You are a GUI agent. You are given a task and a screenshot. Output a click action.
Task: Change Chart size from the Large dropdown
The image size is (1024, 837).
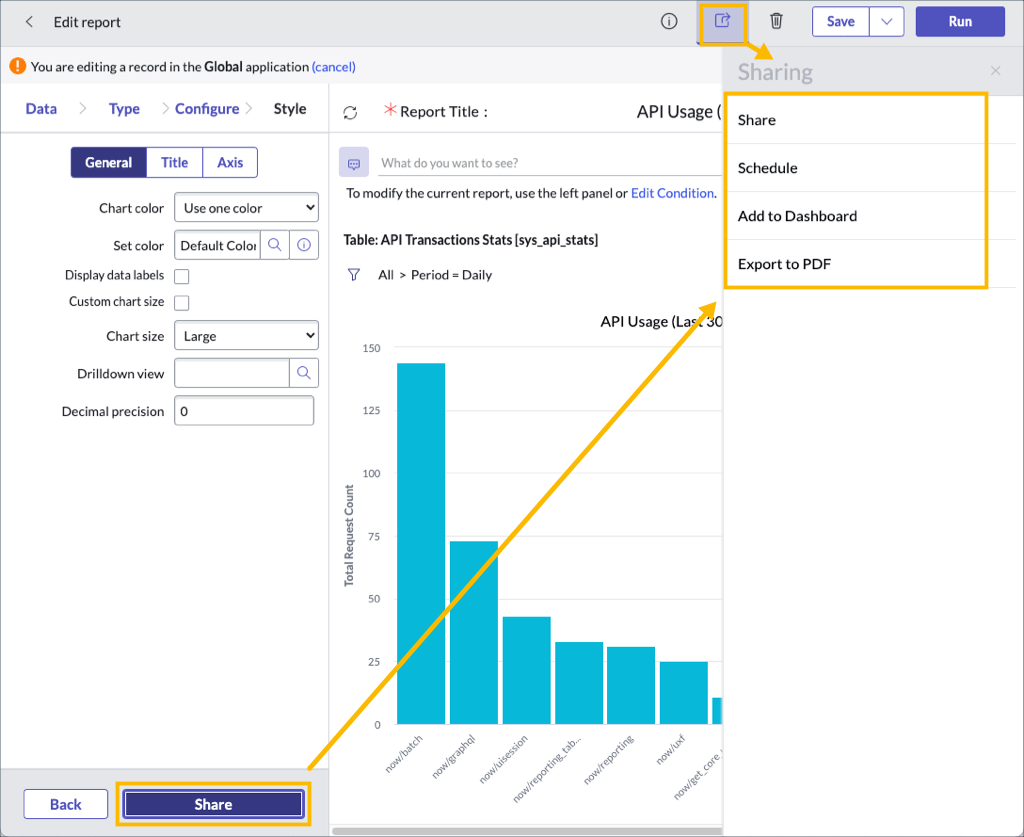[x=246, y=335]
